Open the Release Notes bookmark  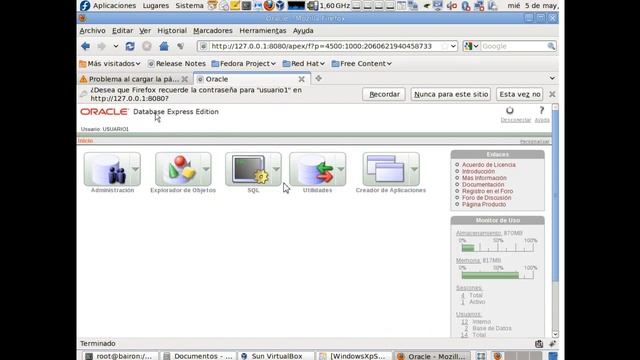[177, 64]
